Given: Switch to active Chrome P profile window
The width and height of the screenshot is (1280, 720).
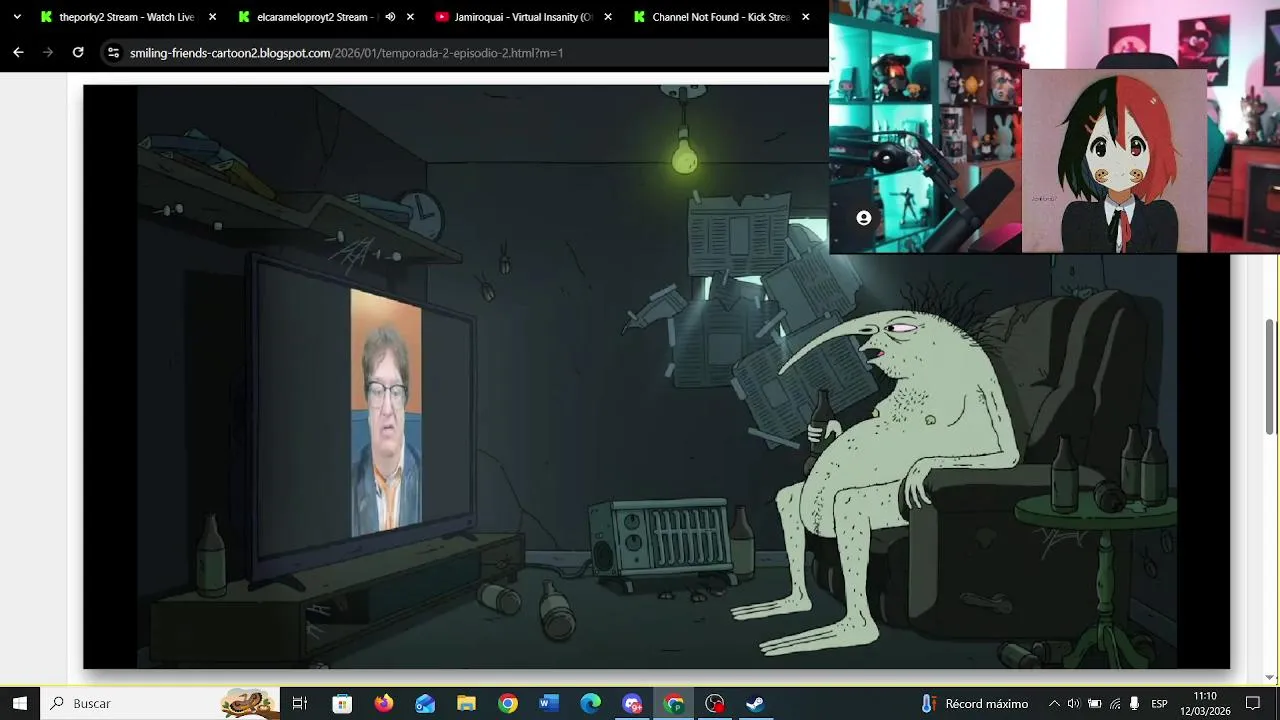Looking at the screenshot, I should [x=673, y=703].
